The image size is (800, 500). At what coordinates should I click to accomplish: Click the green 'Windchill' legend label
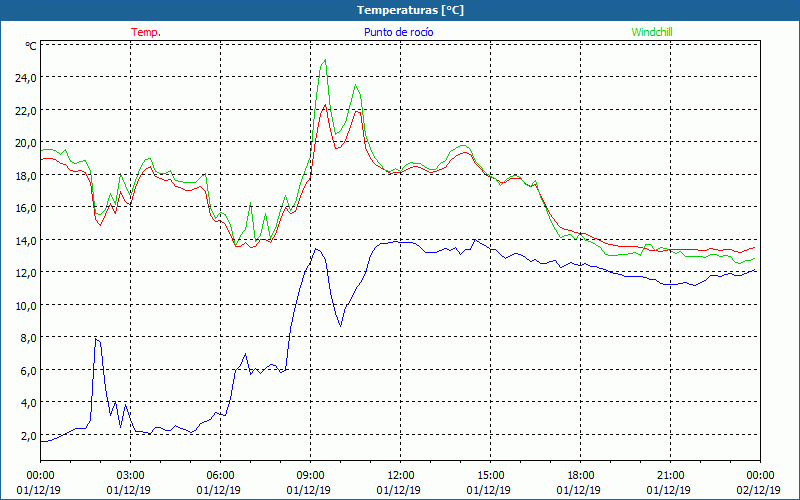(652, 32)
